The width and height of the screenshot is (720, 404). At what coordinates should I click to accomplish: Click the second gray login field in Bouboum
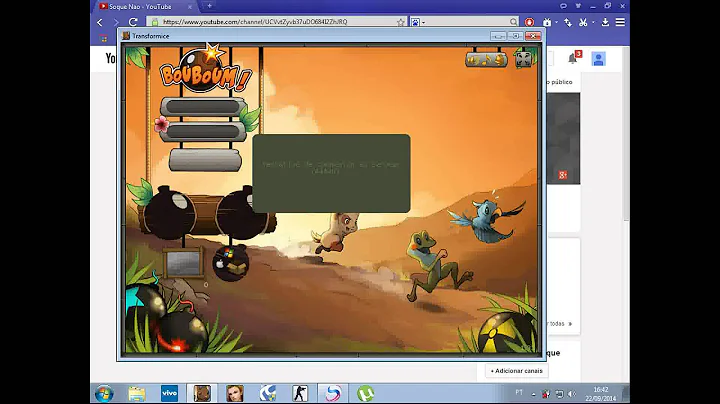point(203,132)
